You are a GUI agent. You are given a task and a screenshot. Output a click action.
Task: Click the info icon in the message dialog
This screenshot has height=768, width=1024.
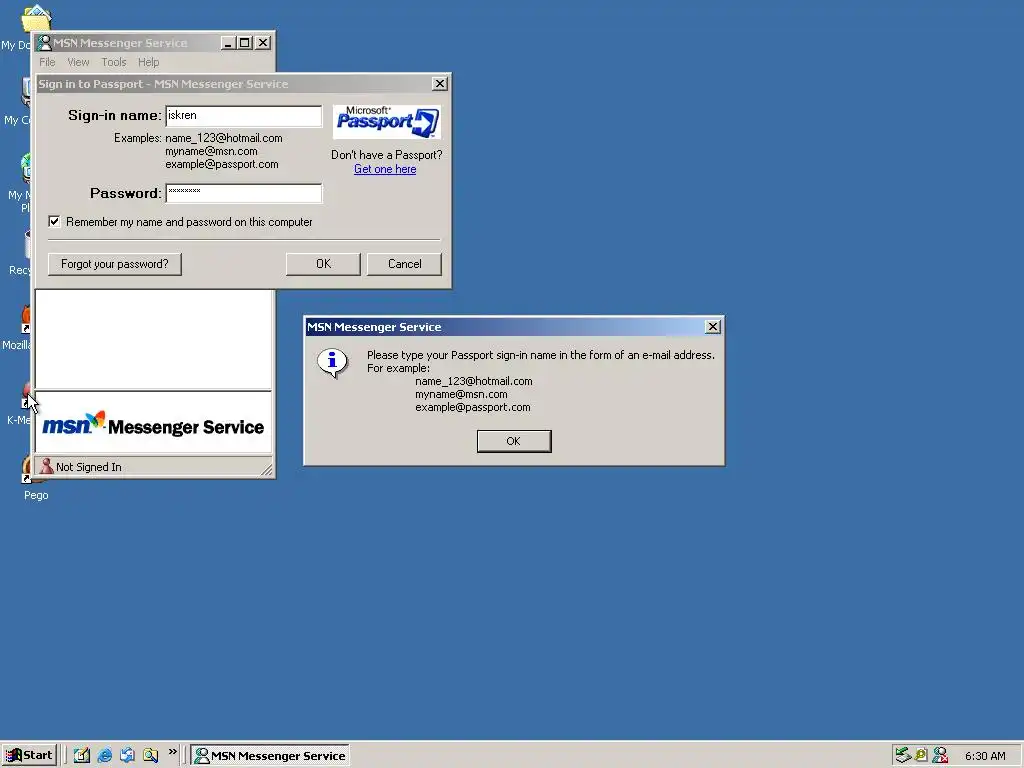pyautogui.click(x=332, y=362)
